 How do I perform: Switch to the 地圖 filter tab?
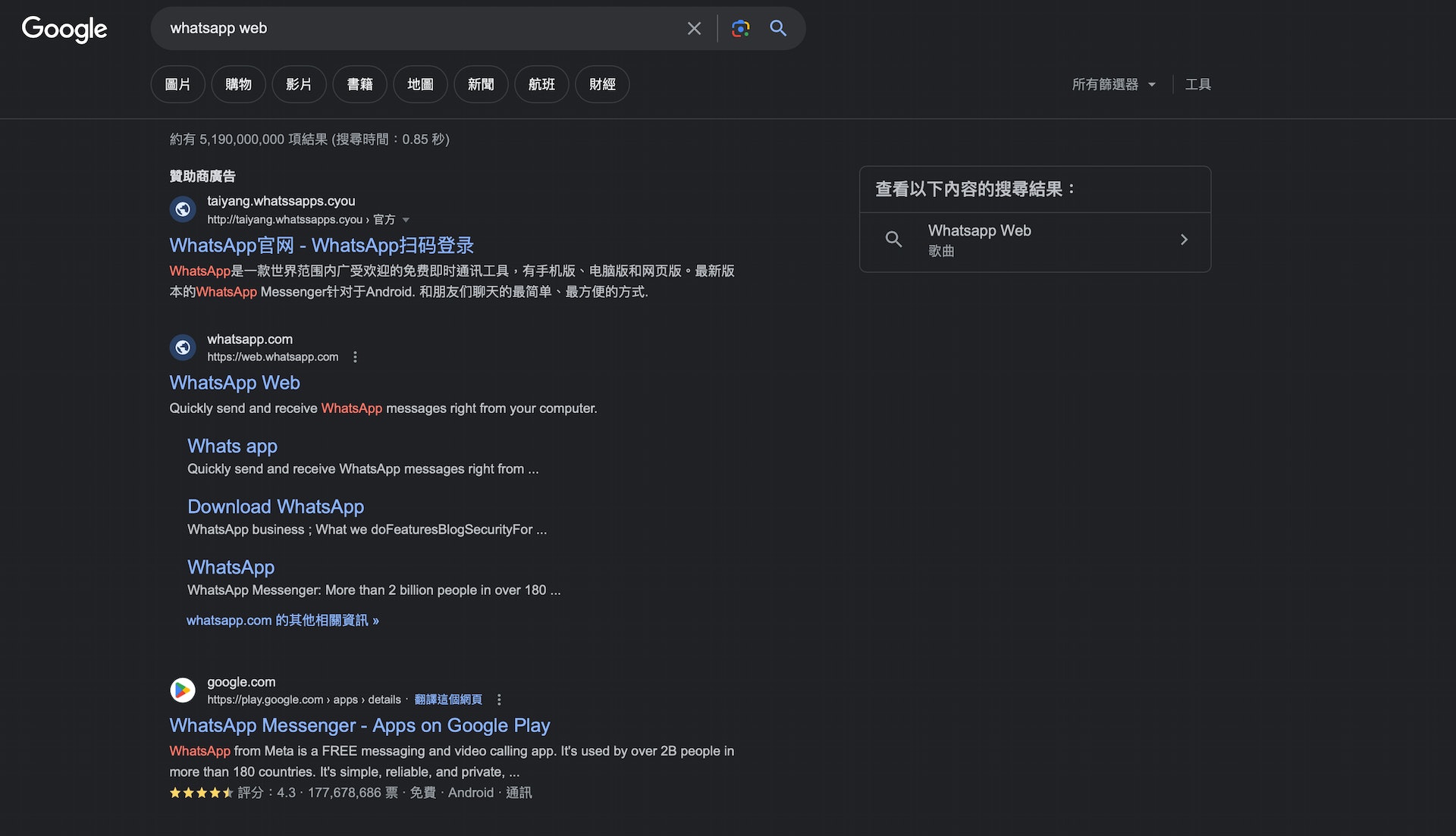[x=420, y=84]
